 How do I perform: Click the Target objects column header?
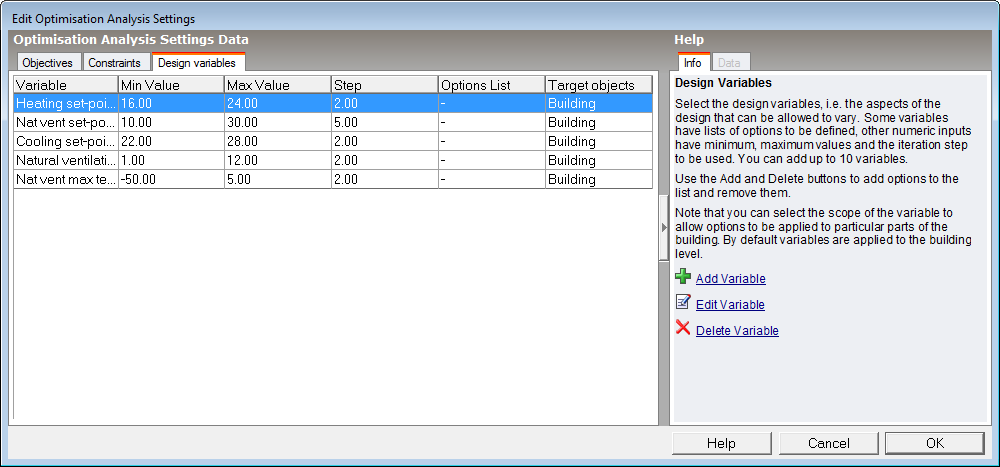coord(597,85)
